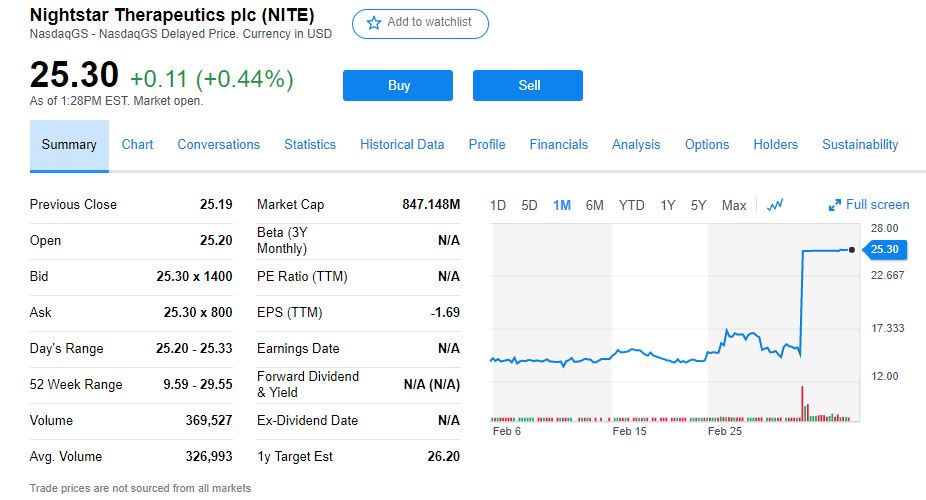This screenshot has height=500, width=926.
Task: Click the Market Cap value 847.148M
Action: pyautogui.click(x=431, y=205)
